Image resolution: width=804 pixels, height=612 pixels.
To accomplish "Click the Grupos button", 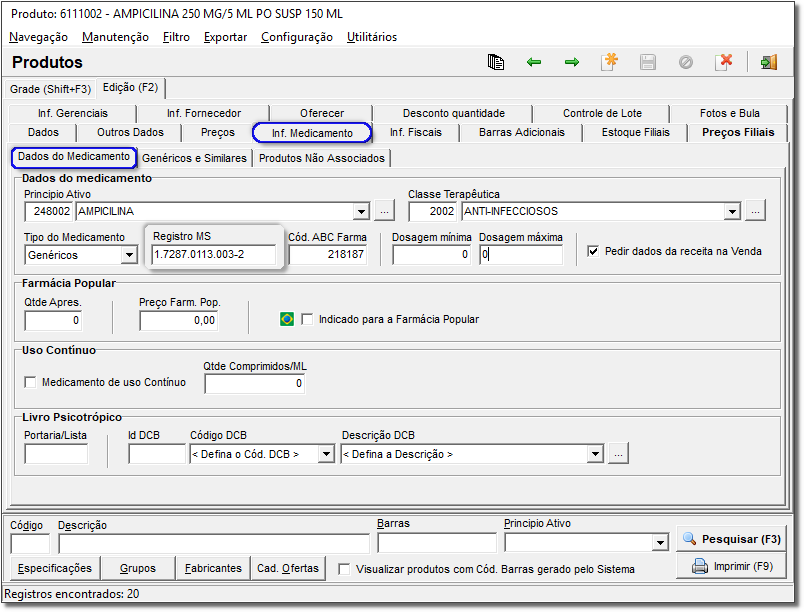I will [x=138, y=568].
